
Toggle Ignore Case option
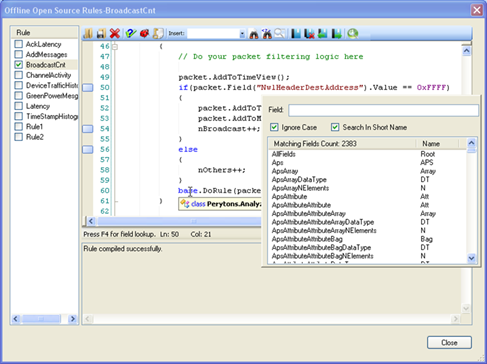[274, 127]
